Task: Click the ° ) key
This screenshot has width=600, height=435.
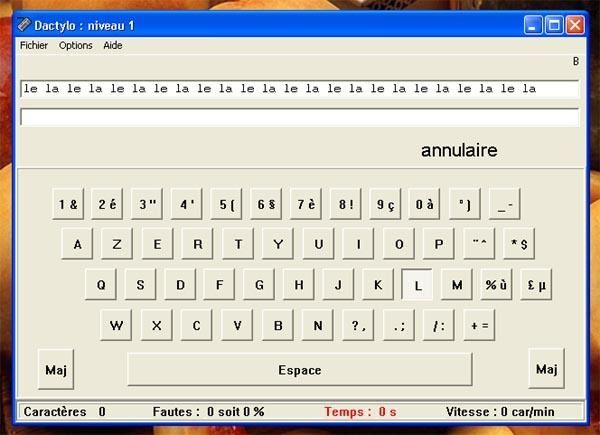Action: tap(465, 204)
